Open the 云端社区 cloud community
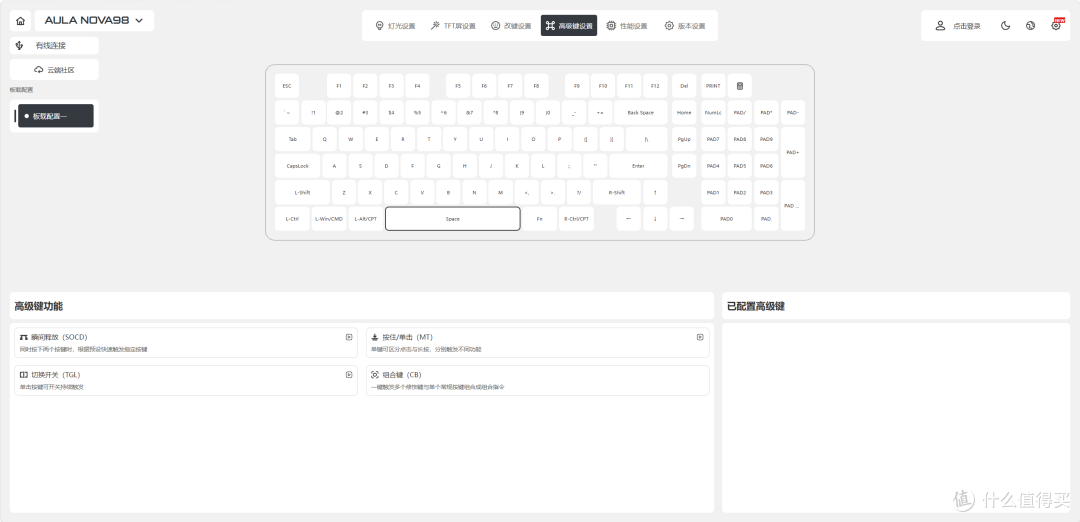Viewport: 1080px width, 522px height. coord(54,70)
